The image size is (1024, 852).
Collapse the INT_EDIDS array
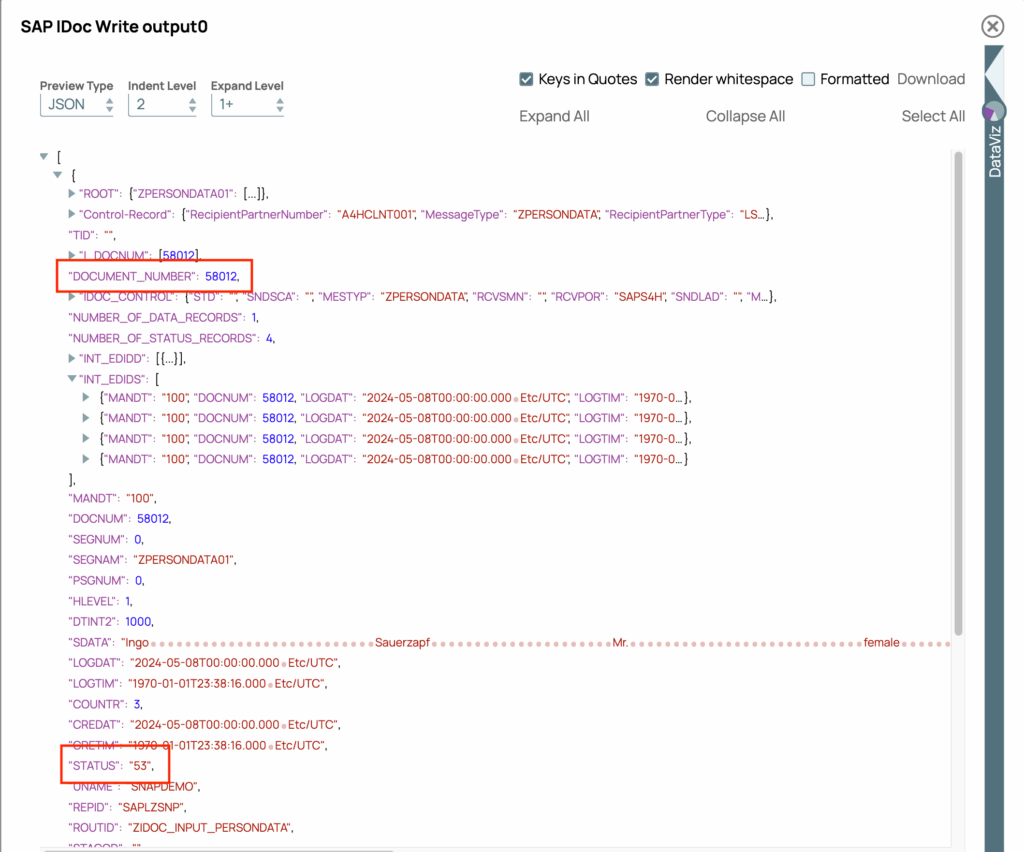tap(71, 379)
